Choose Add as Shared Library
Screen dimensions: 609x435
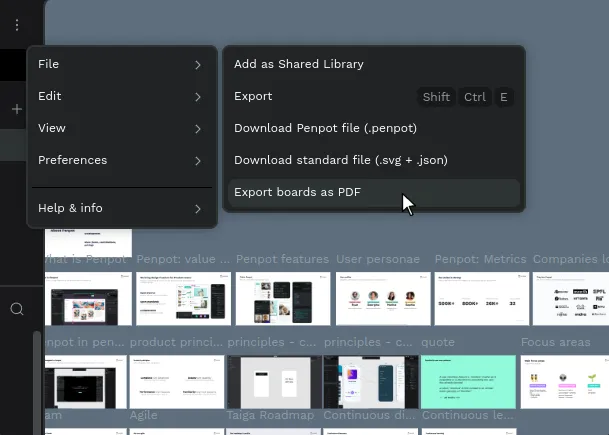(x=298, y=64)
